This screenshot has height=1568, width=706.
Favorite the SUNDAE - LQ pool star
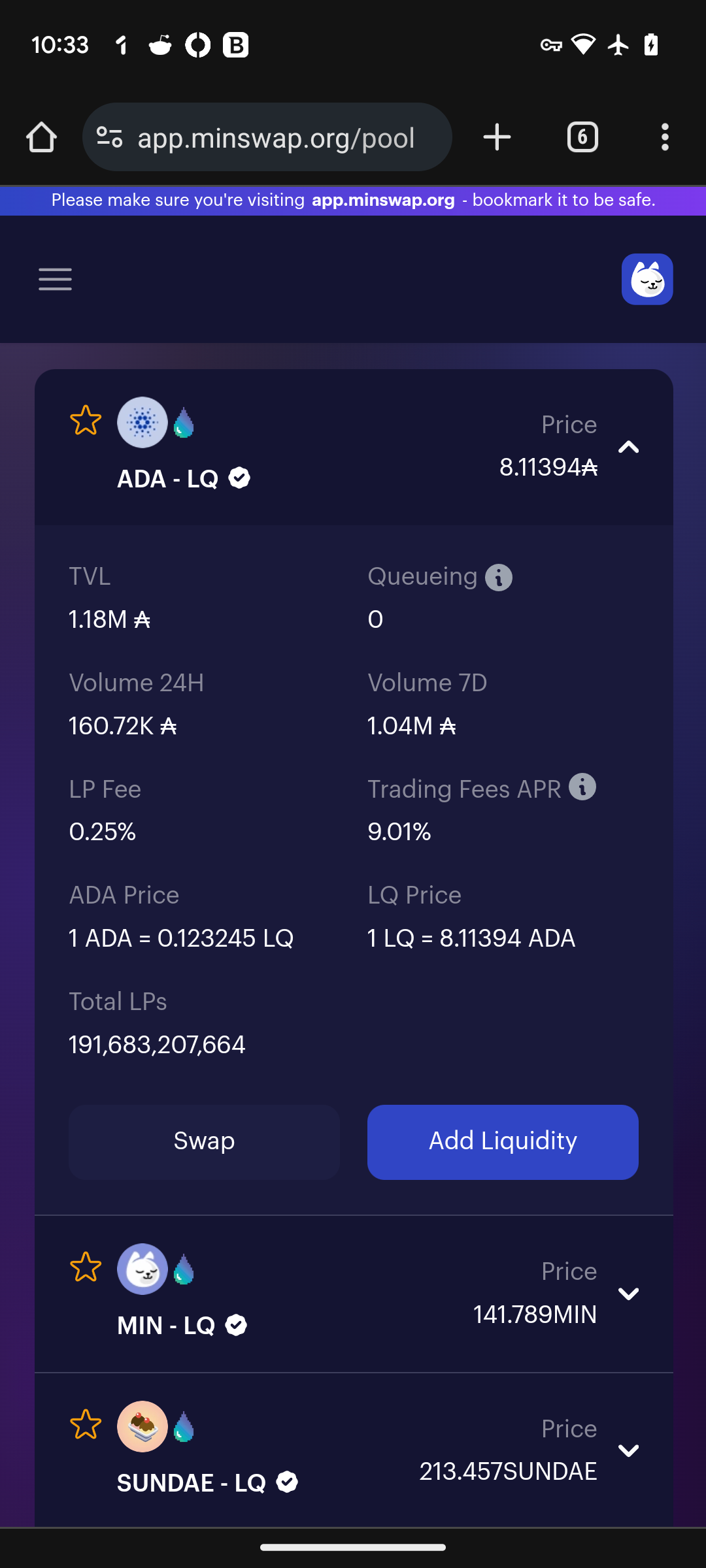coord(86,1424)
